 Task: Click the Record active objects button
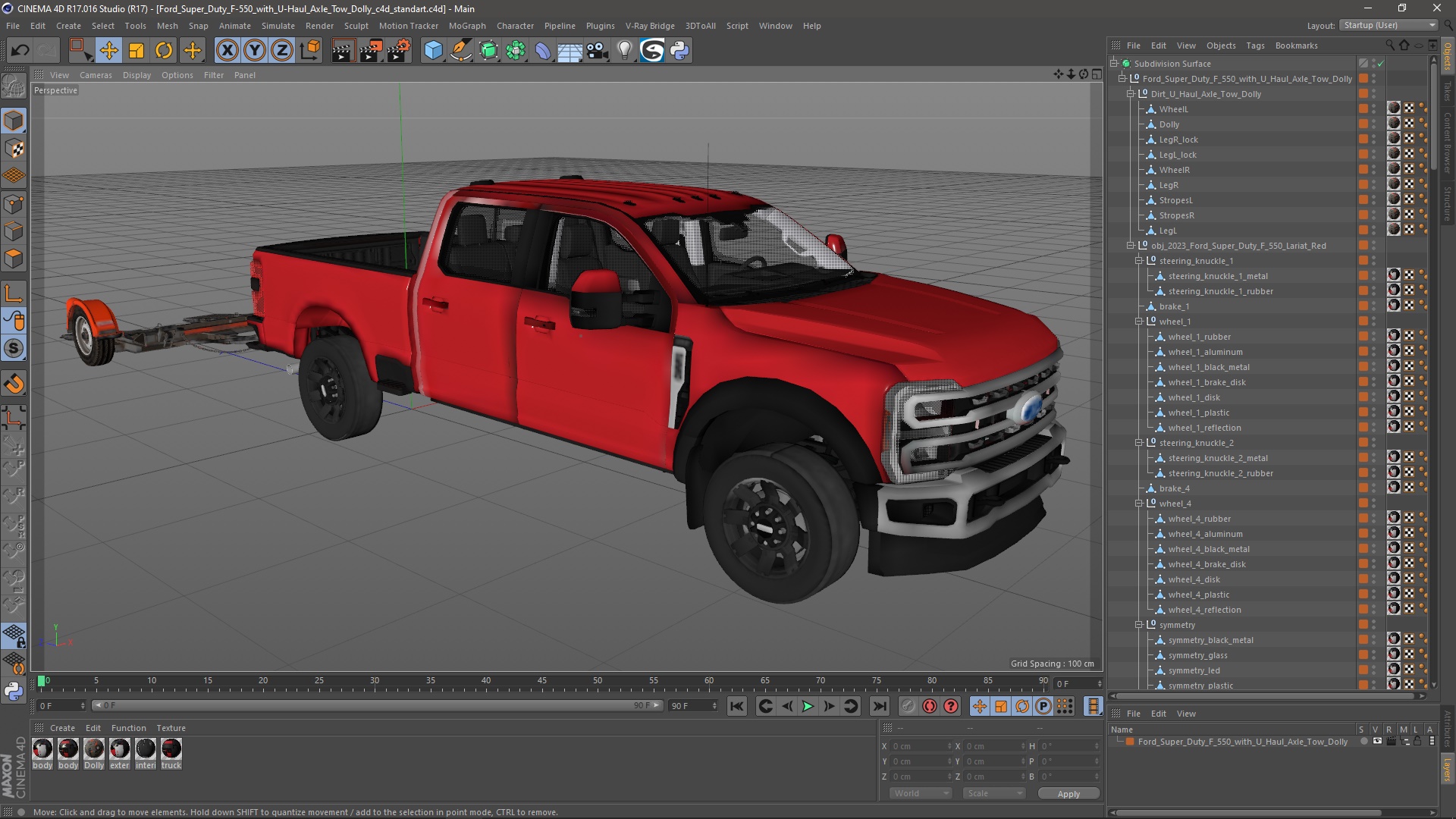click(x=908, y=706)
